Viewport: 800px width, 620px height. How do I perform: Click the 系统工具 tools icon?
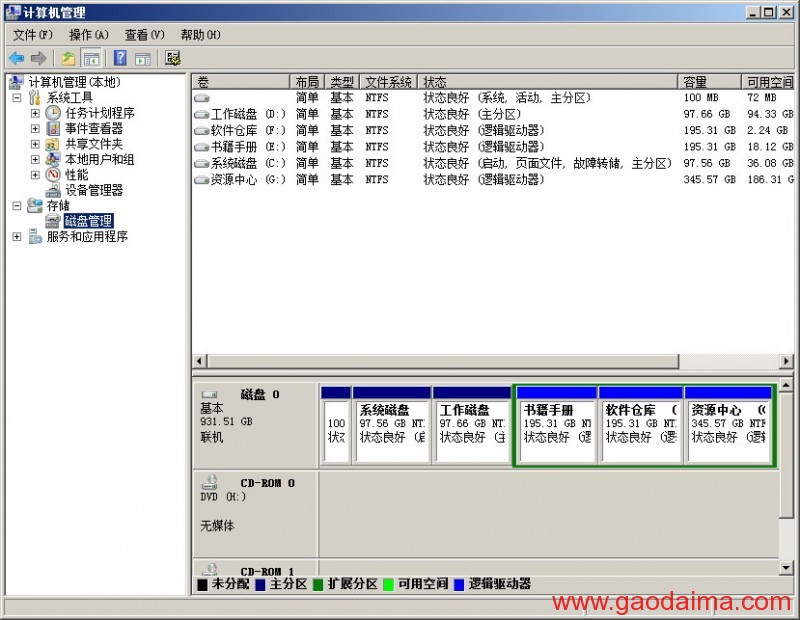pos(35,97)
